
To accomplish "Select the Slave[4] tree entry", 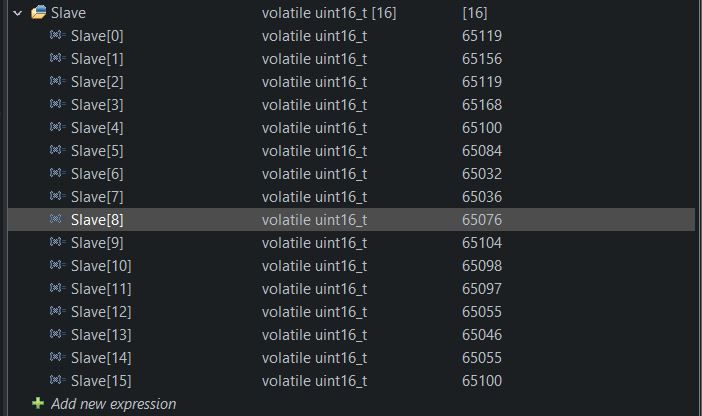I will coord(97,127).
